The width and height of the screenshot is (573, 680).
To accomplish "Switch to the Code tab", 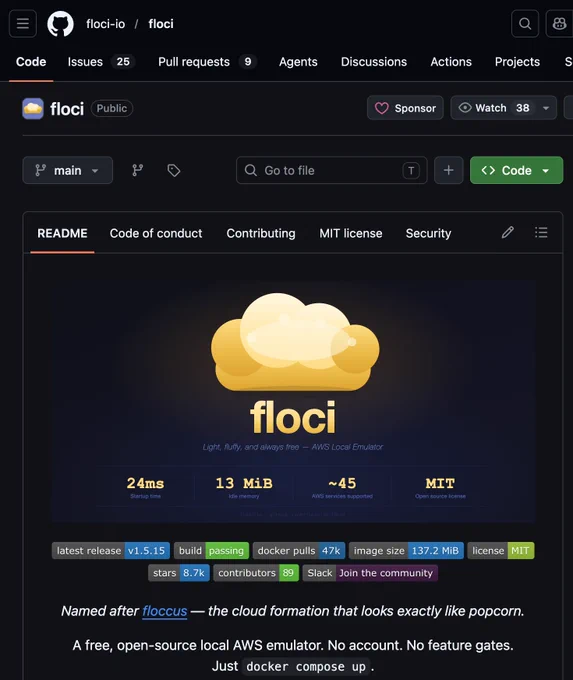I will tap(31, 62).
